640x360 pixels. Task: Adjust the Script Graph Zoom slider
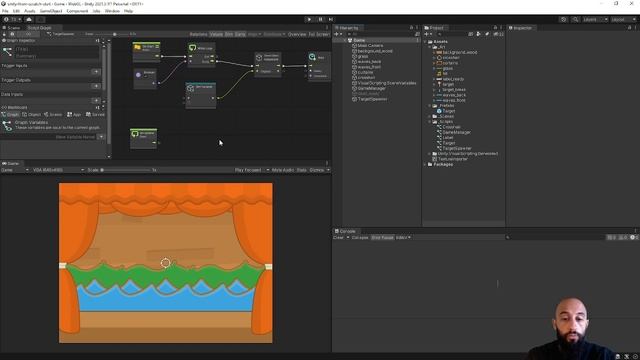pyautogui.click(x=113, y=34)
